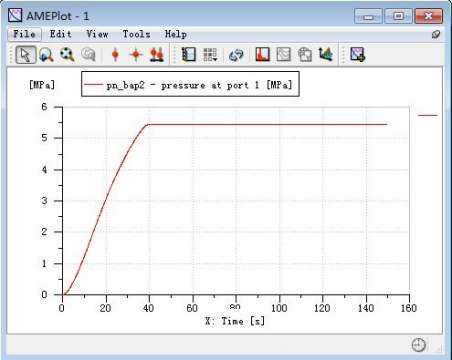The width and height of the screenshot is (452, 360).
Task: Click the greyed-out curve plot icon
Action: click(283, 55)
